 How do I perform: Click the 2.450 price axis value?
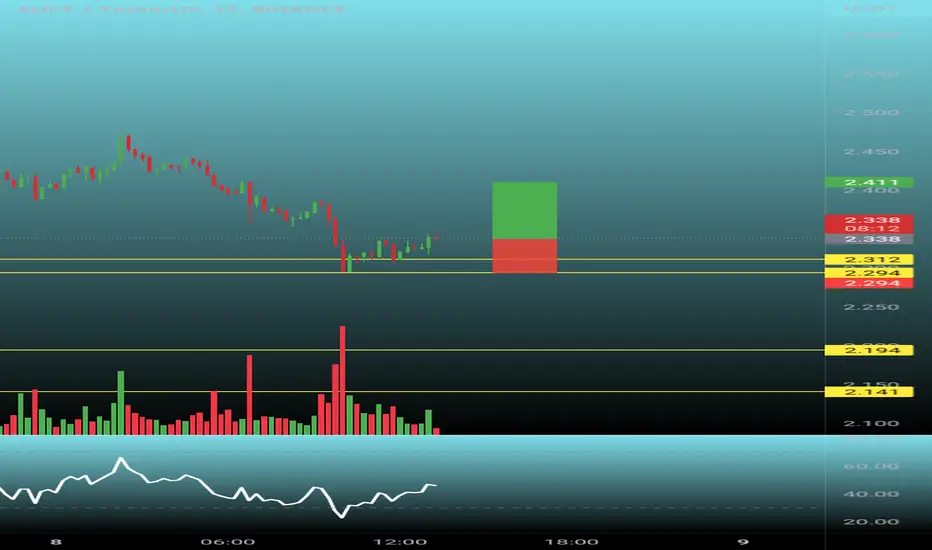tap(871, 152)
